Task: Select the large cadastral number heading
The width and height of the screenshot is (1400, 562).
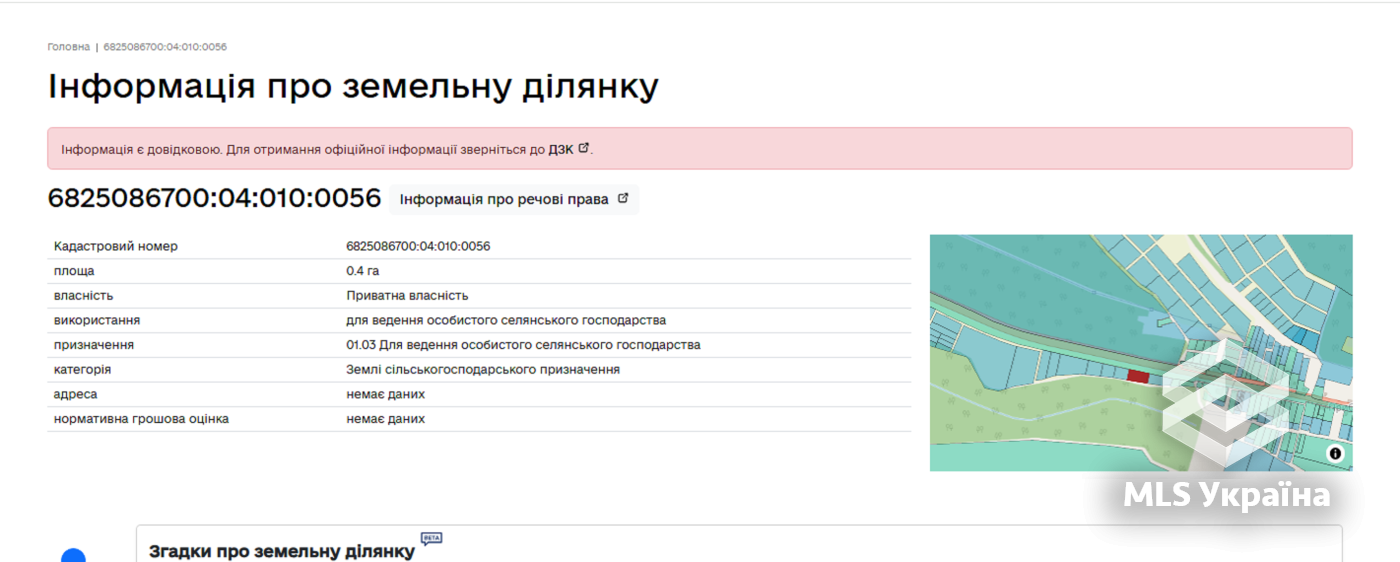Action: pos(214,198)
